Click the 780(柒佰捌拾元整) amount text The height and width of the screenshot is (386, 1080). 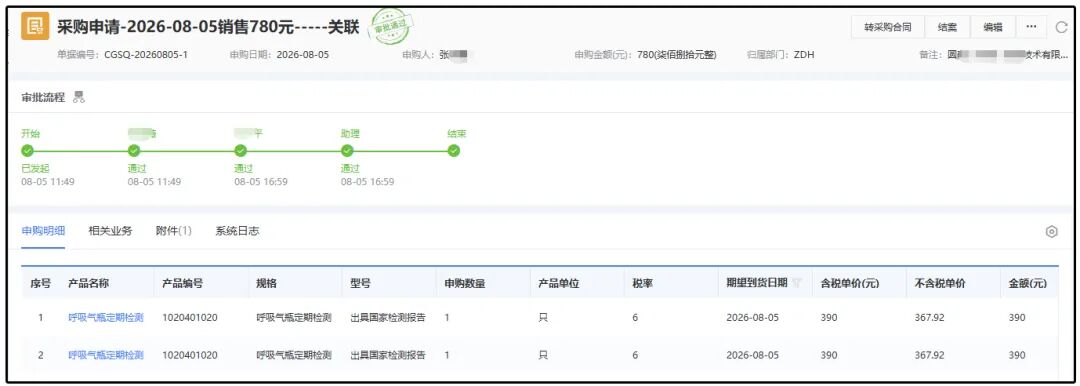coord(677,54)
